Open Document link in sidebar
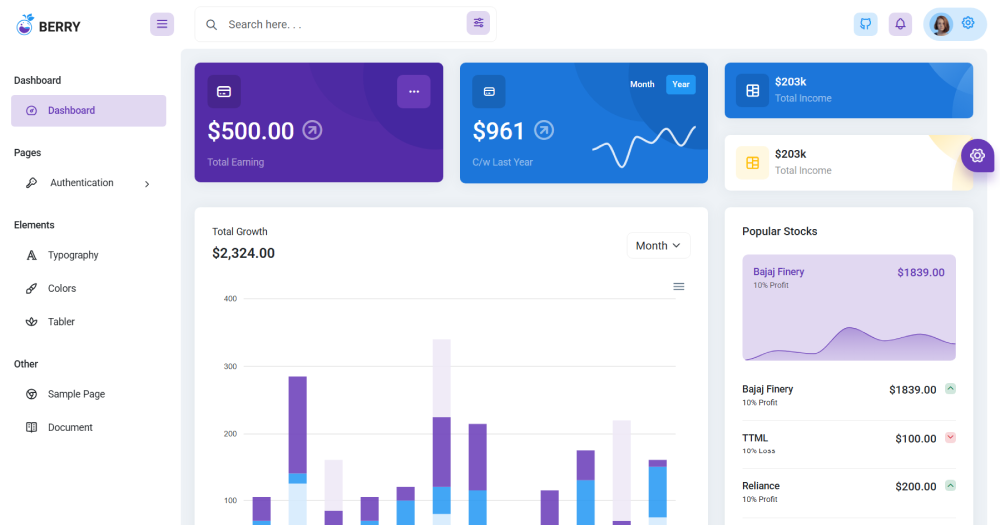Screen dimensions: 1000x525 point(89,427)
